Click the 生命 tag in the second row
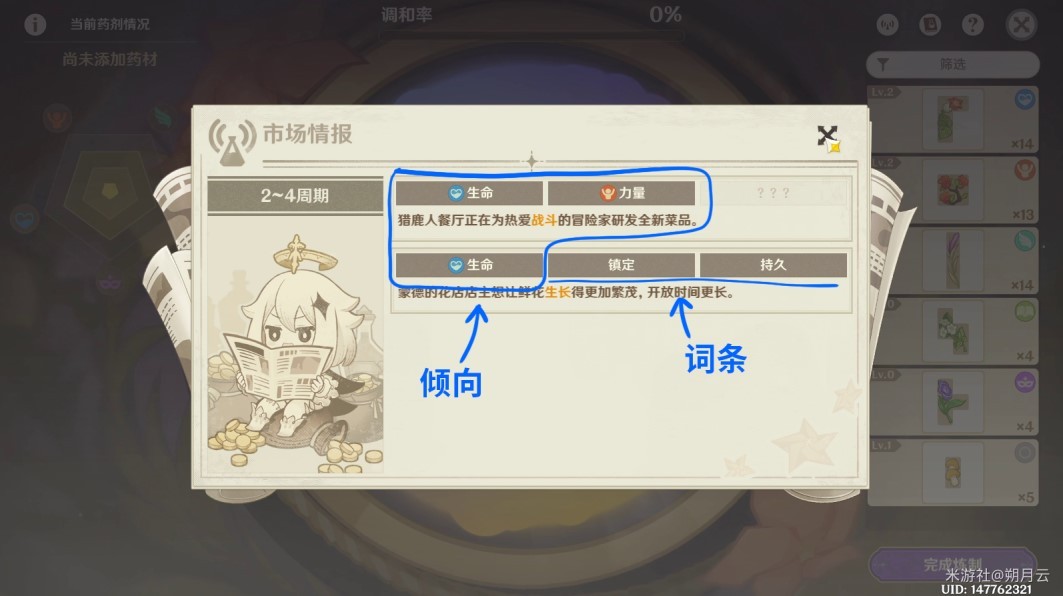Image resolution: width=1063 pixels, height=596 pixels. click(x=470, y=265)
